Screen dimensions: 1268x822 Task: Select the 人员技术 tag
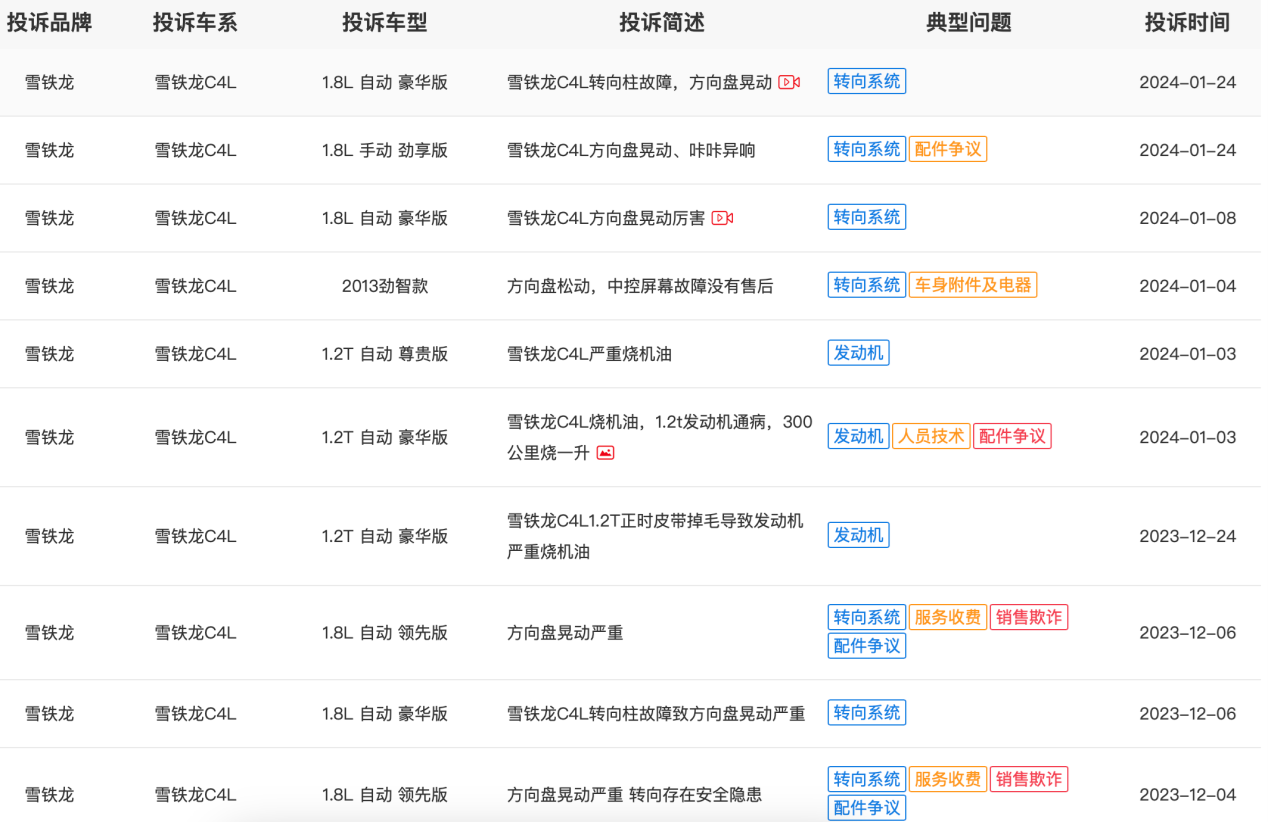931,436
